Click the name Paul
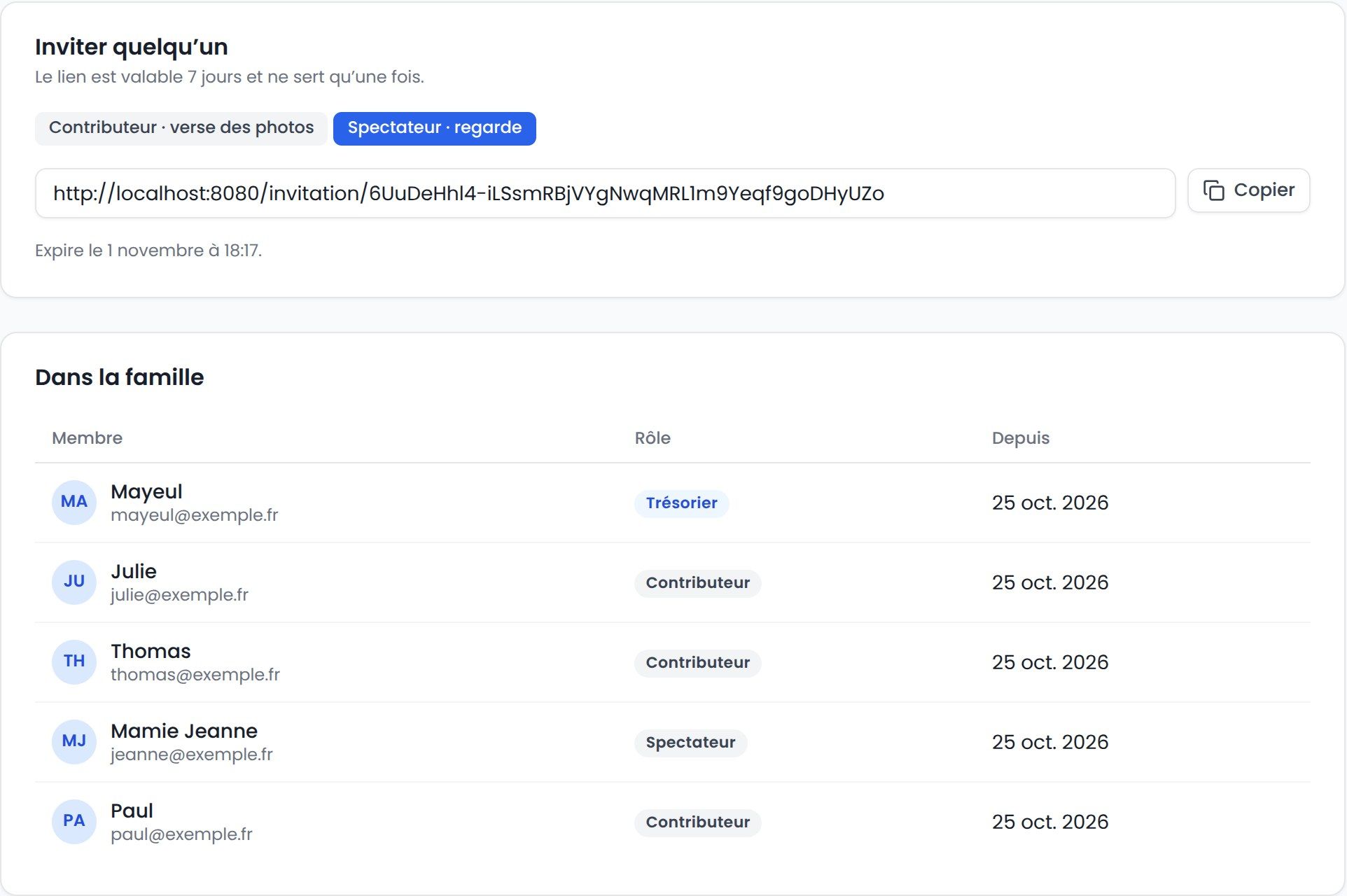The image size is (1347, 896). click(x=132, y=811)
